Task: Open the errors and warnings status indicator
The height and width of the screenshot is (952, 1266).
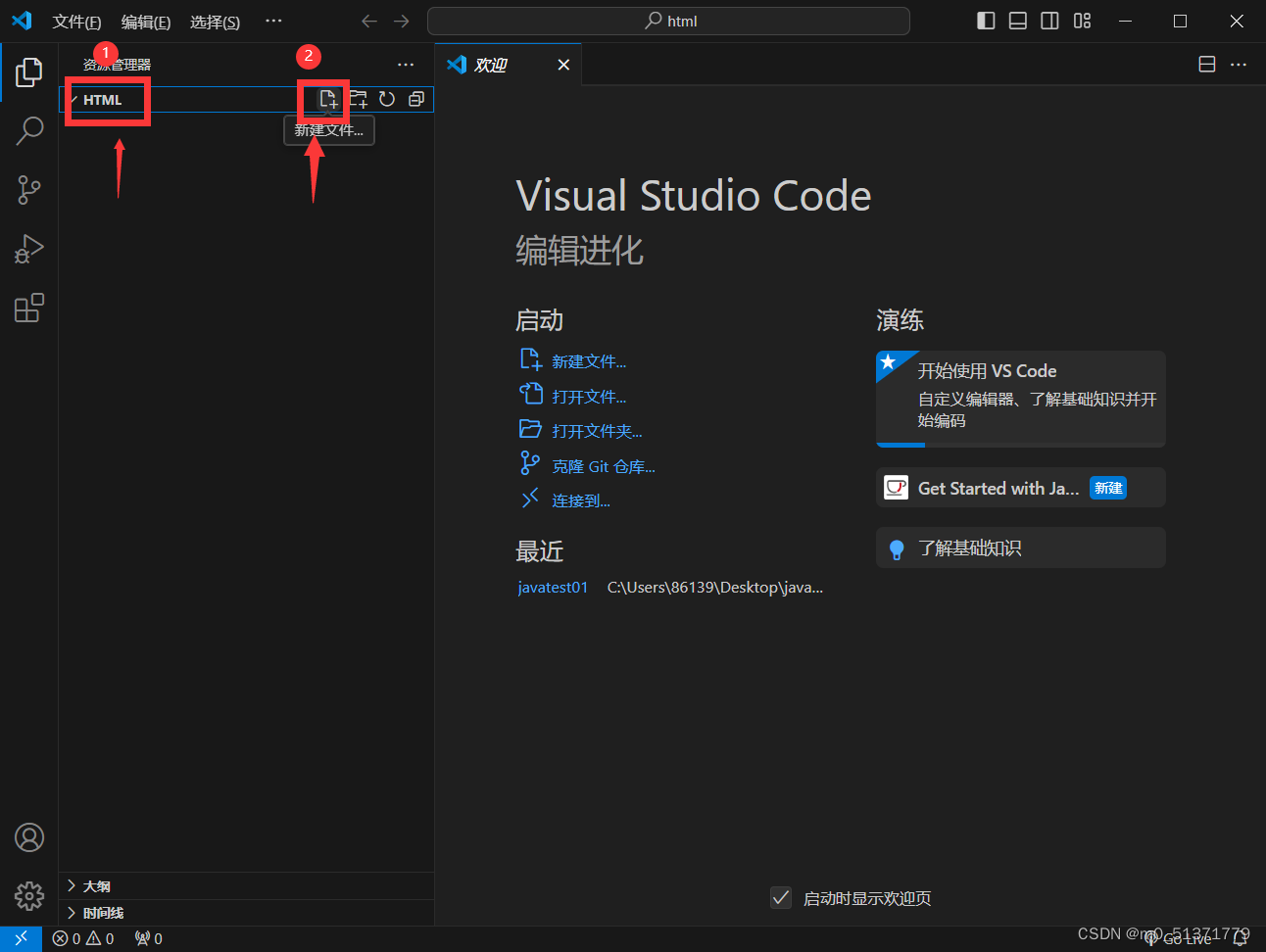Action: (x=83, y=938)
